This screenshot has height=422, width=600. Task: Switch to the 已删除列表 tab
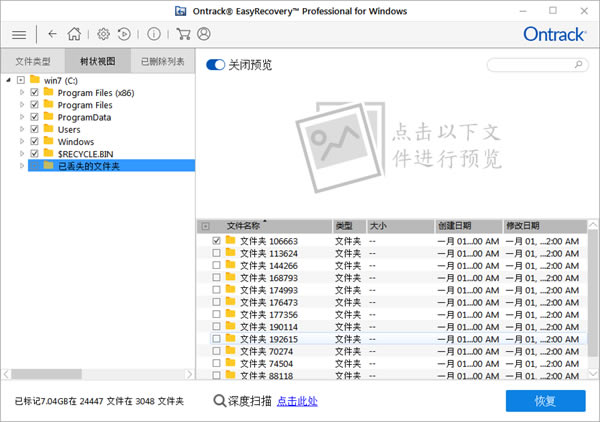[162, 61]
